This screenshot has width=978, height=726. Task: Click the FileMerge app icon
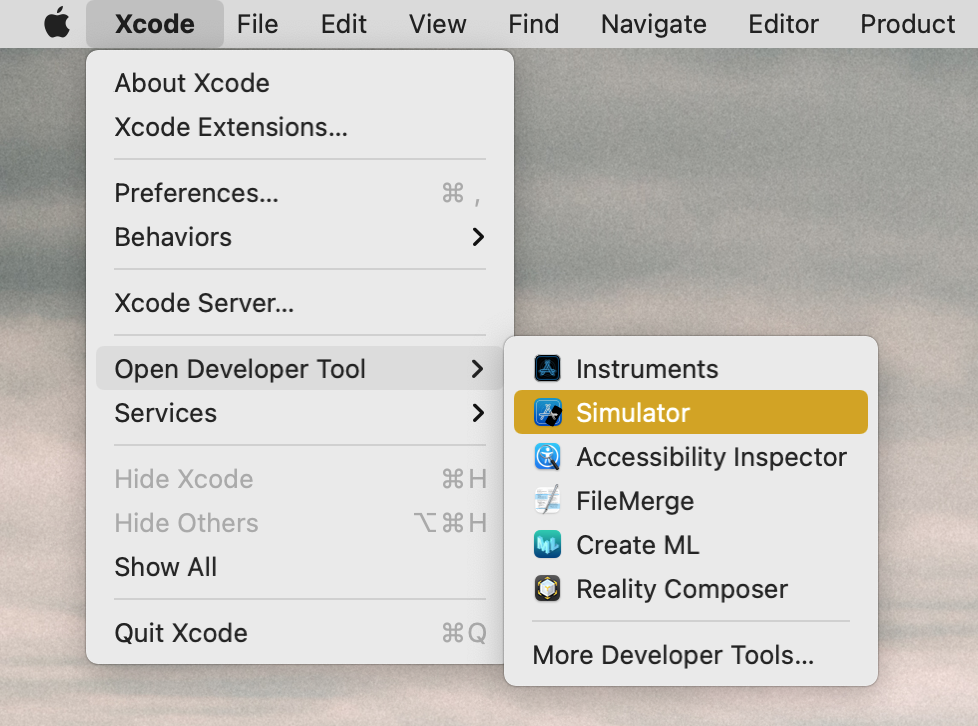[548, 501]
